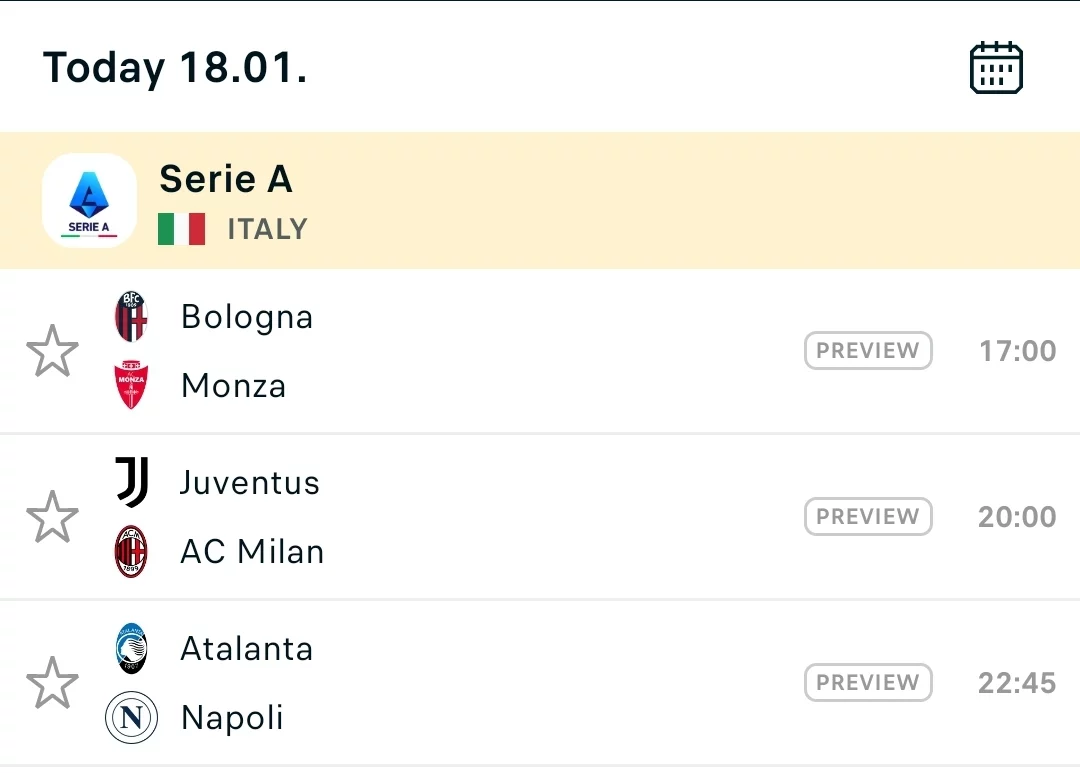The width and height of the screenshot is (1080, 773).
Task: Click the Juventus logo
Action: [131, 482]
